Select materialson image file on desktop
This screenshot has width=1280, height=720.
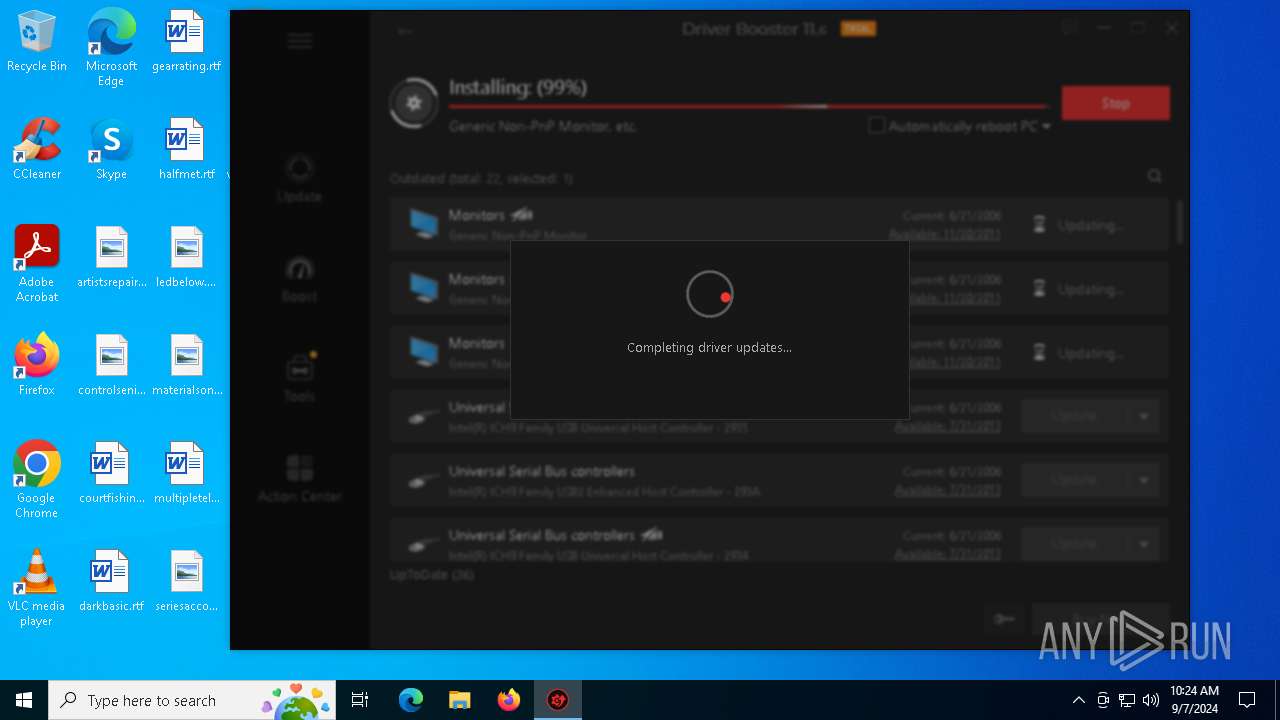pyautogui.click(x=186, y=366)
